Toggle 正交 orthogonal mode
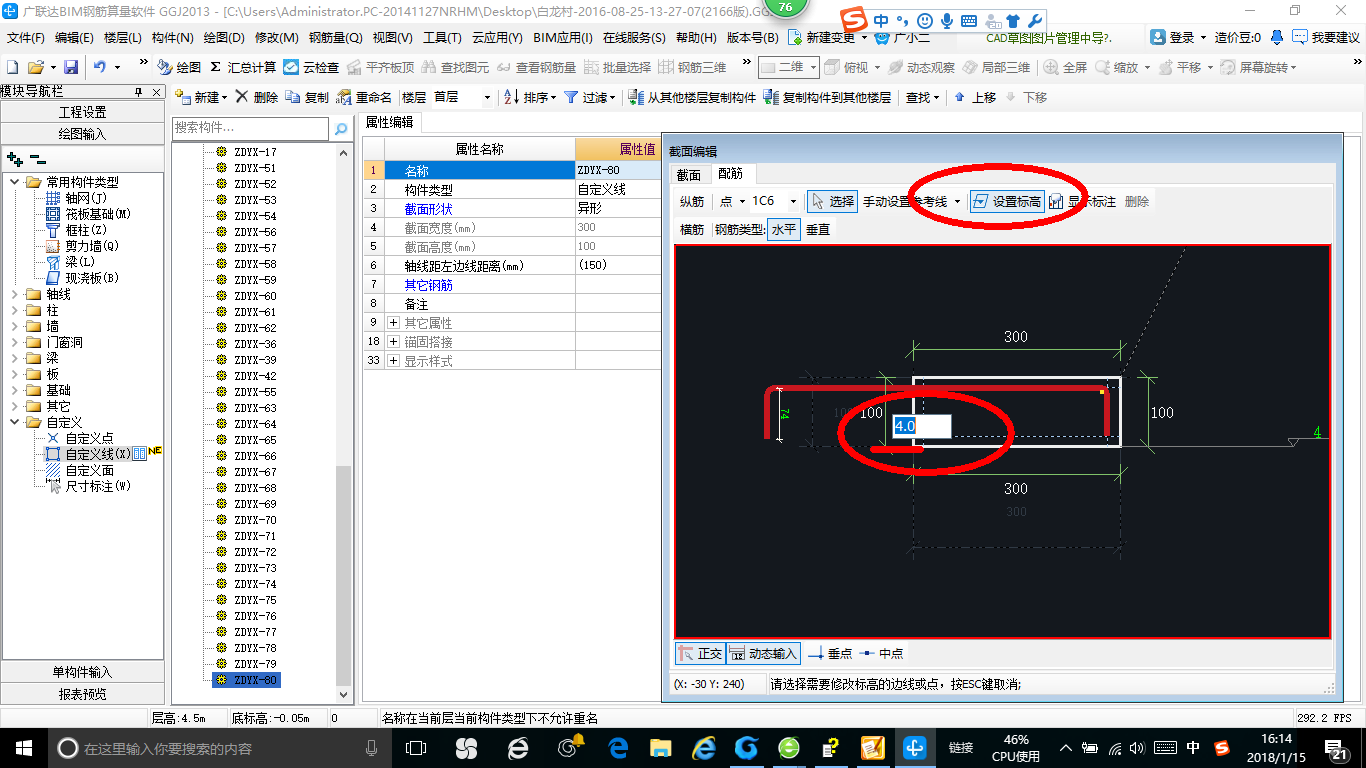Screen dimensions: 1366x768 (700, 653)
